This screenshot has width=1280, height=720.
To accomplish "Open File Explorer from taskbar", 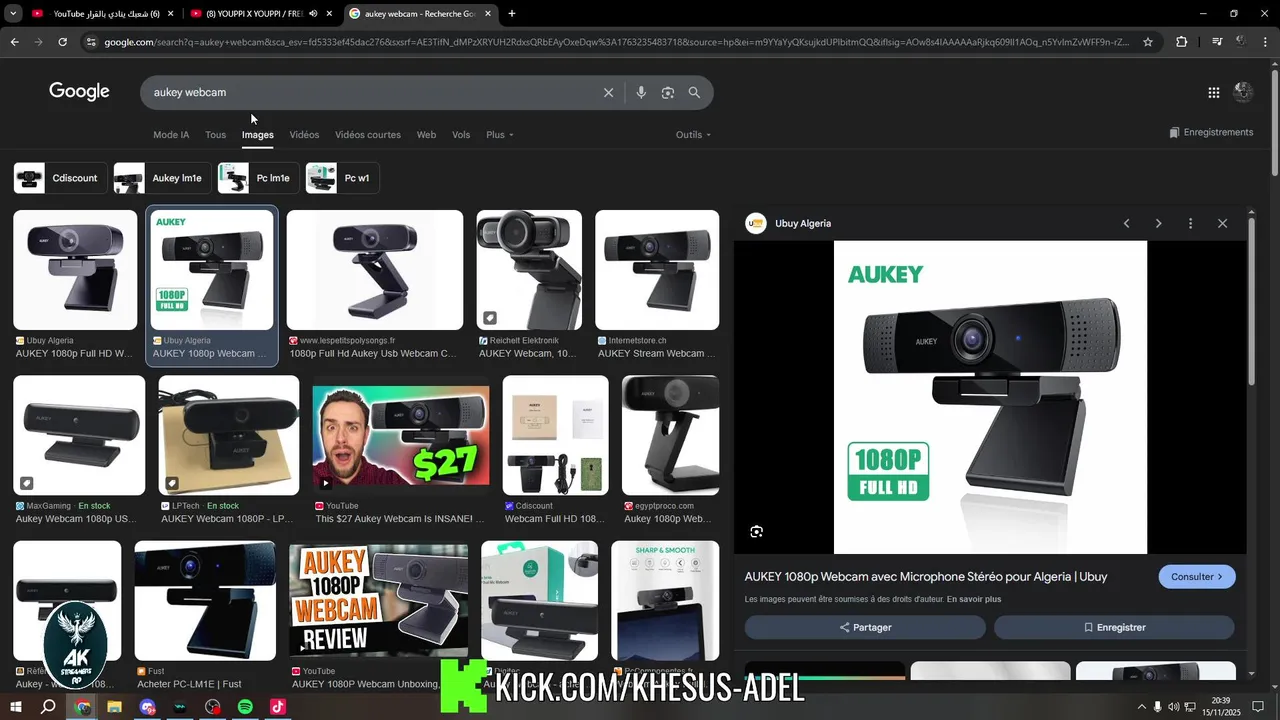I will [114, 707].
